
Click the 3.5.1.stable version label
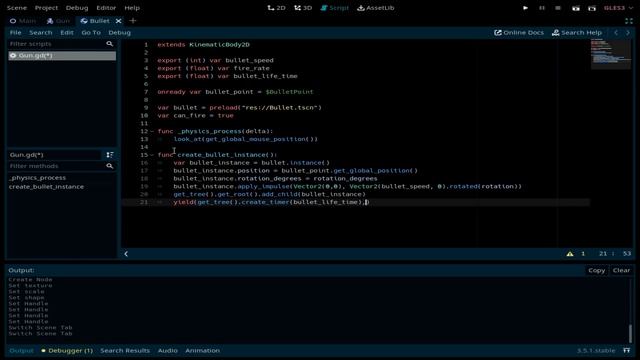point(596,351)
